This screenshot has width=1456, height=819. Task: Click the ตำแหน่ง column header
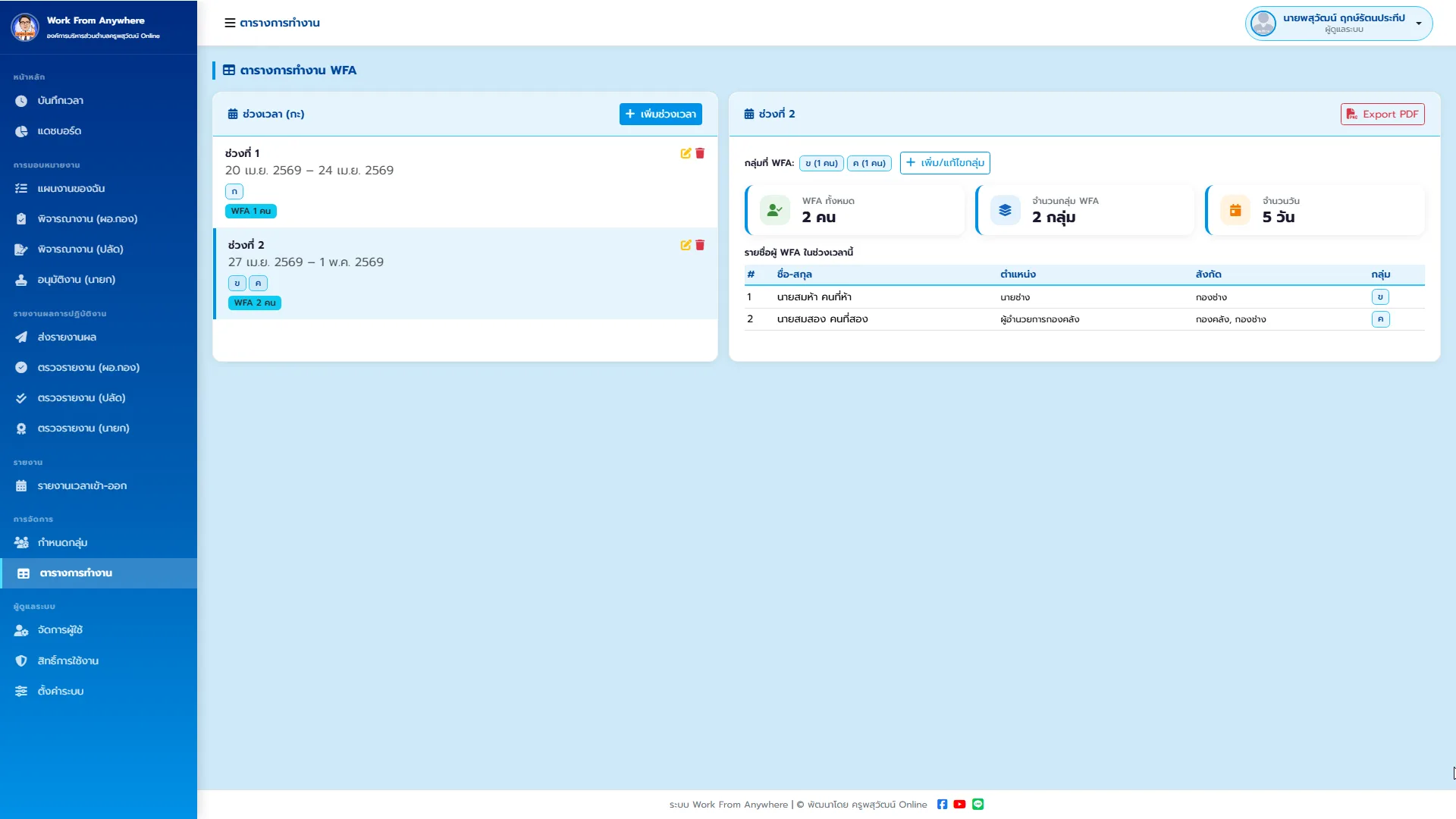tap(1018, 275)
